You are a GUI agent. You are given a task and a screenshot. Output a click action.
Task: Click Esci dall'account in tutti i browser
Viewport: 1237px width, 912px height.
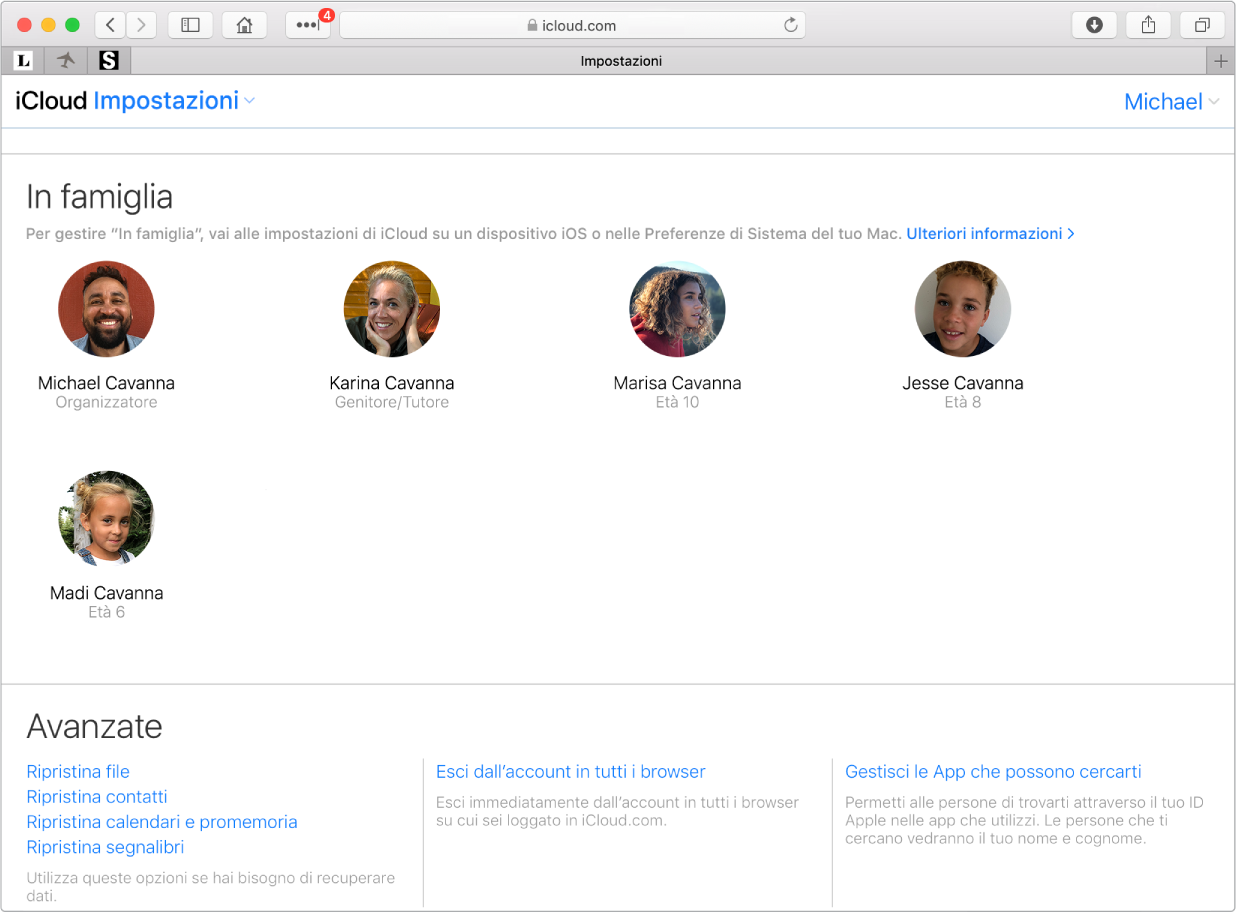click(570, 771)
